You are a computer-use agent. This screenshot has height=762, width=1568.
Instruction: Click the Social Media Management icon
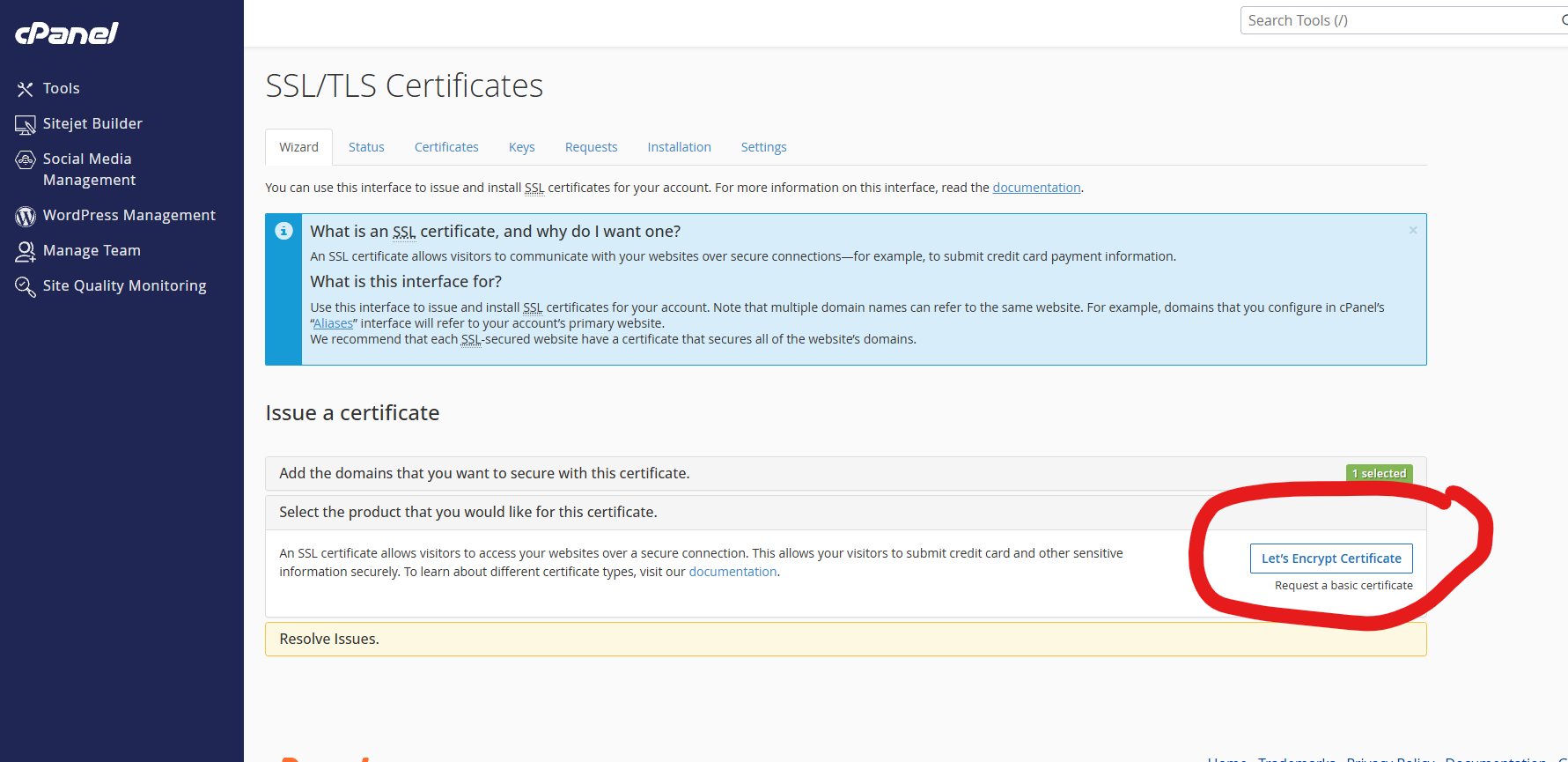click(x=25, y=159)
